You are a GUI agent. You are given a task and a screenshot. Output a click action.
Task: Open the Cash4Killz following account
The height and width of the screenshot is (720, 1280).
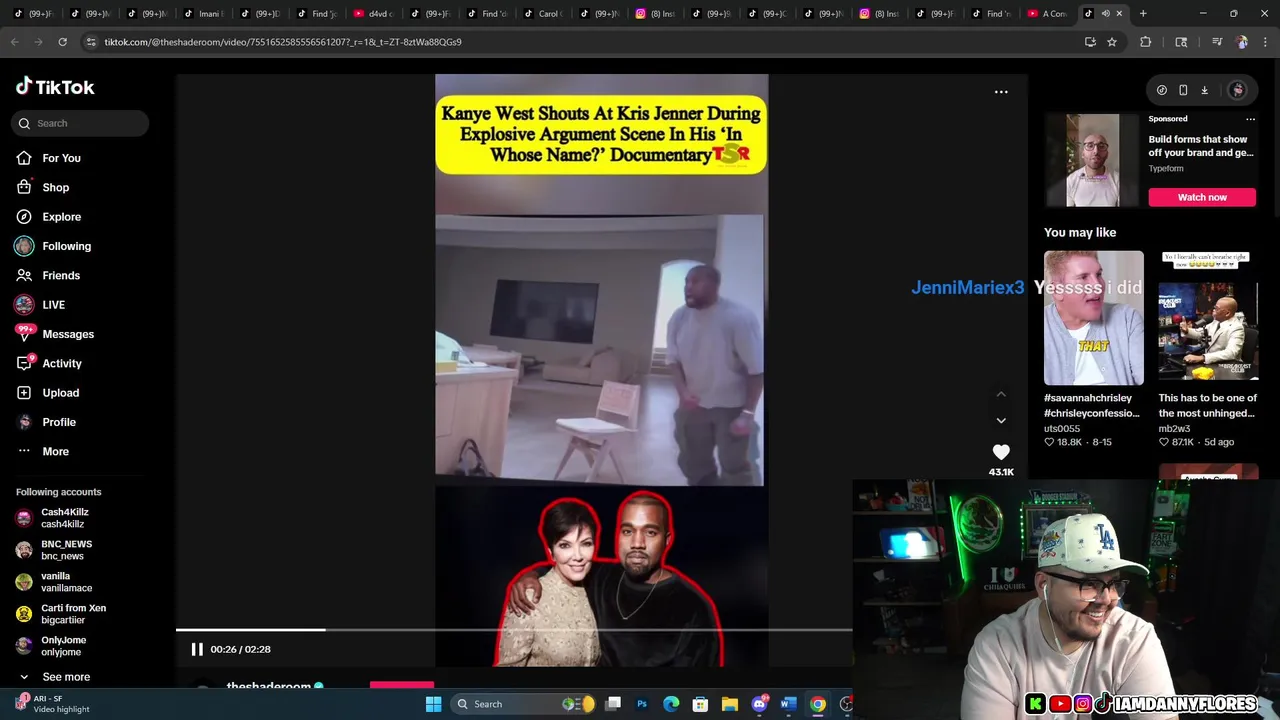pos(64,518)
